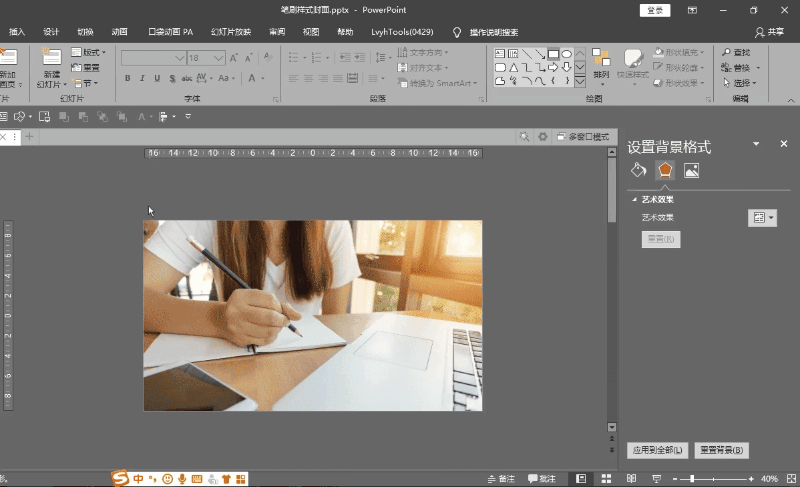The image size is (800, 487).
Task: Open the 排列 arrange menu
Action: tap(601, 65)
